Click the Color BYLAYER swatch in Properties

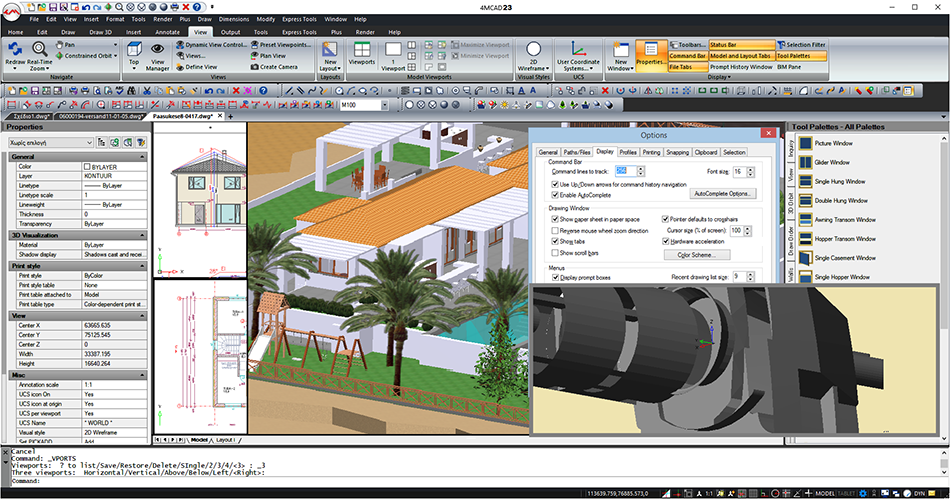(x=87, y=167)
